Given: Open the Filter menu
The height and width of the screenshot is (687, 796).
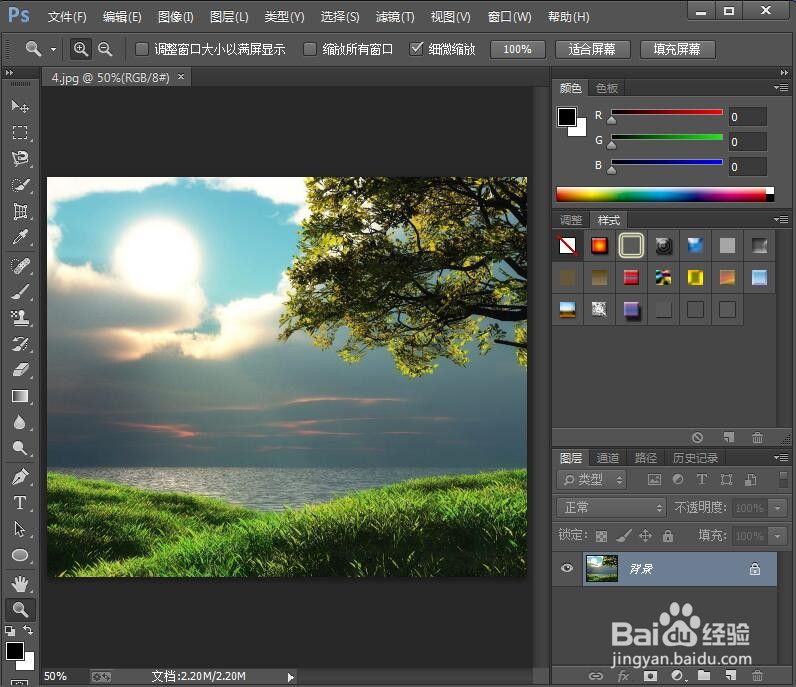Looking at the screenshot, I should 395,17.
